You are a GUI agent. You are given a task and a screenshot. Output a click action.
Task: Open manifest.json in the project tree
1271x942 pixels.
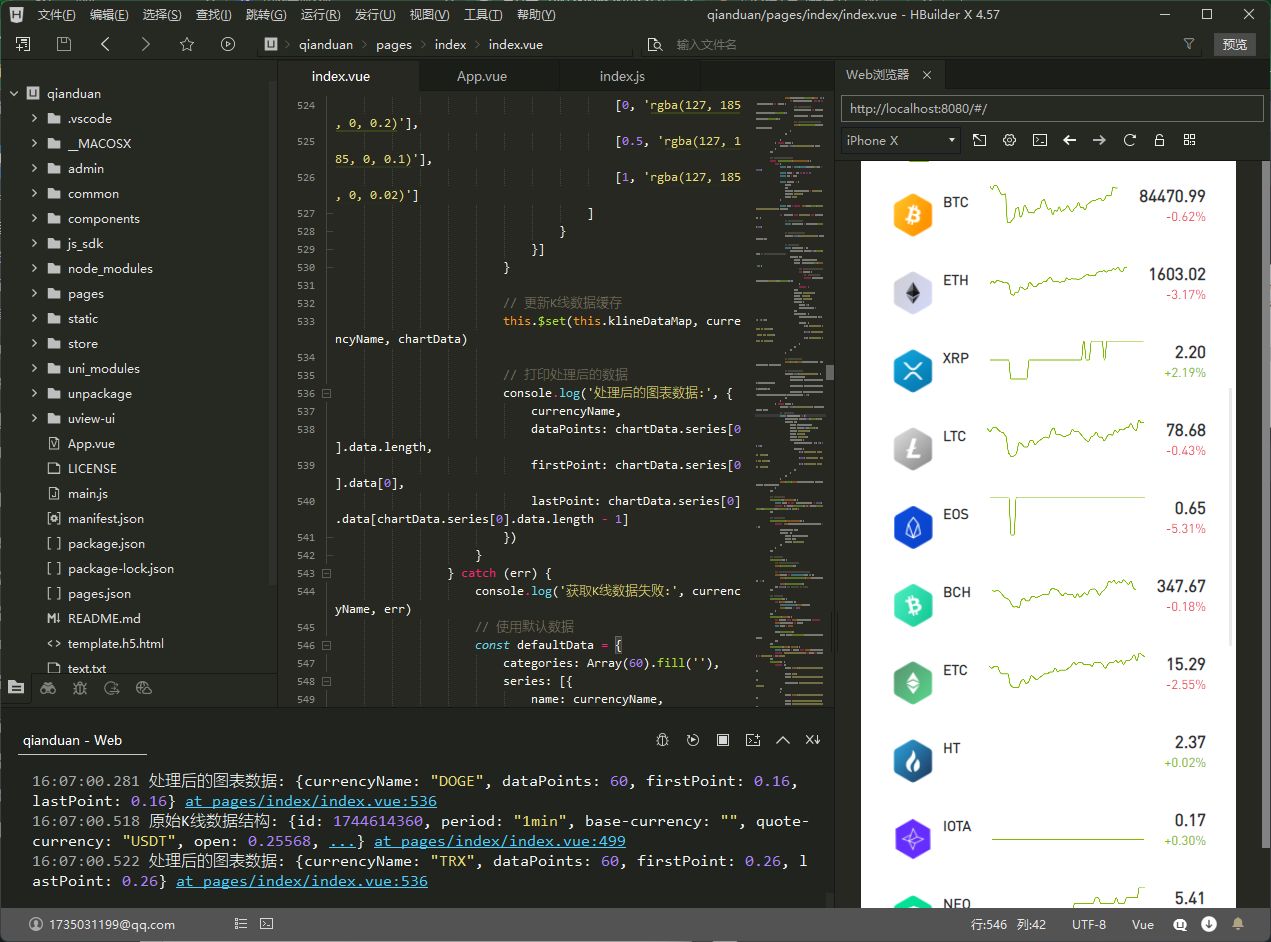(x=106, y=519)
